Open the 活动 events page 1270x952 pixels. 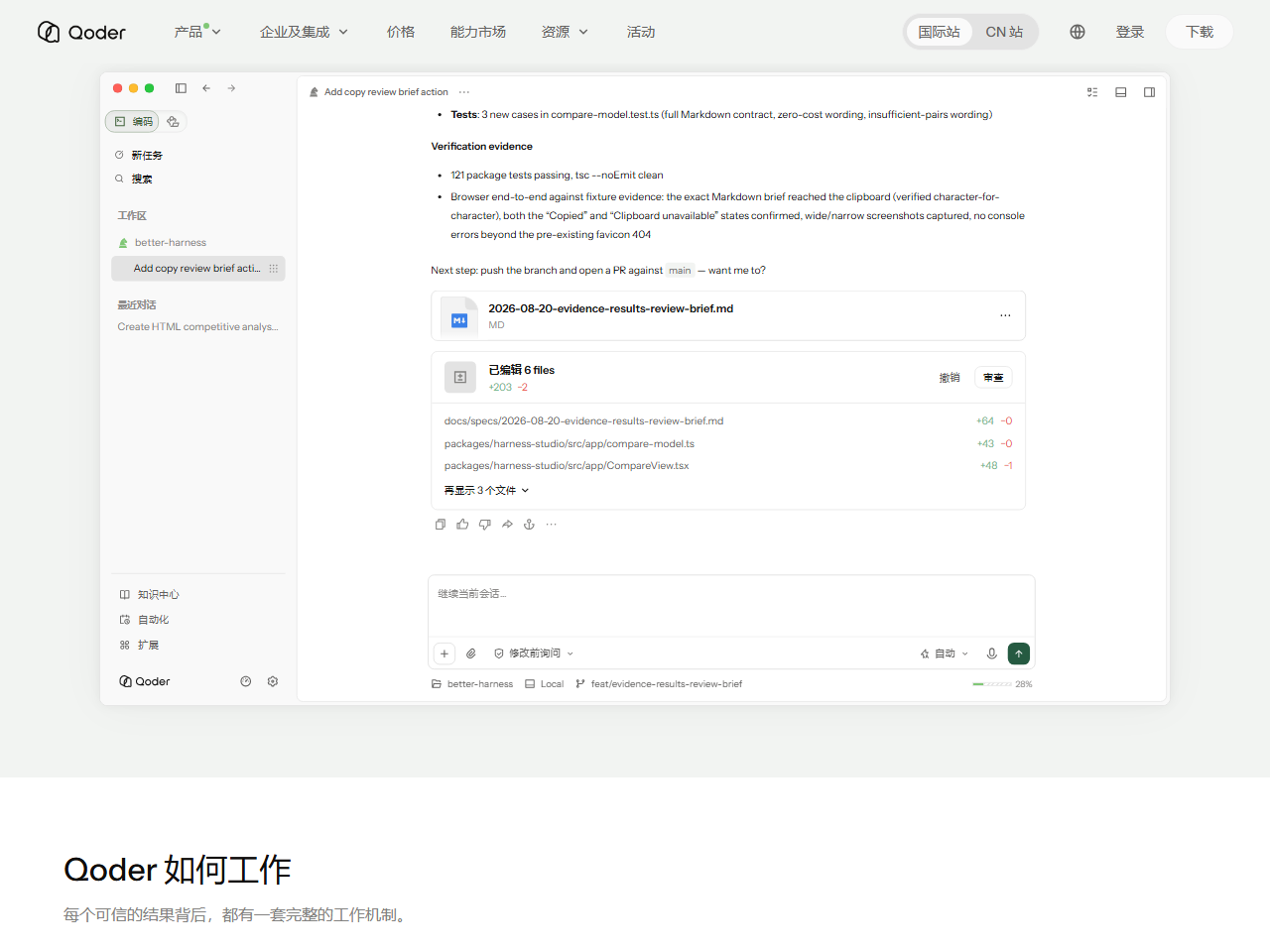(641, 32)
